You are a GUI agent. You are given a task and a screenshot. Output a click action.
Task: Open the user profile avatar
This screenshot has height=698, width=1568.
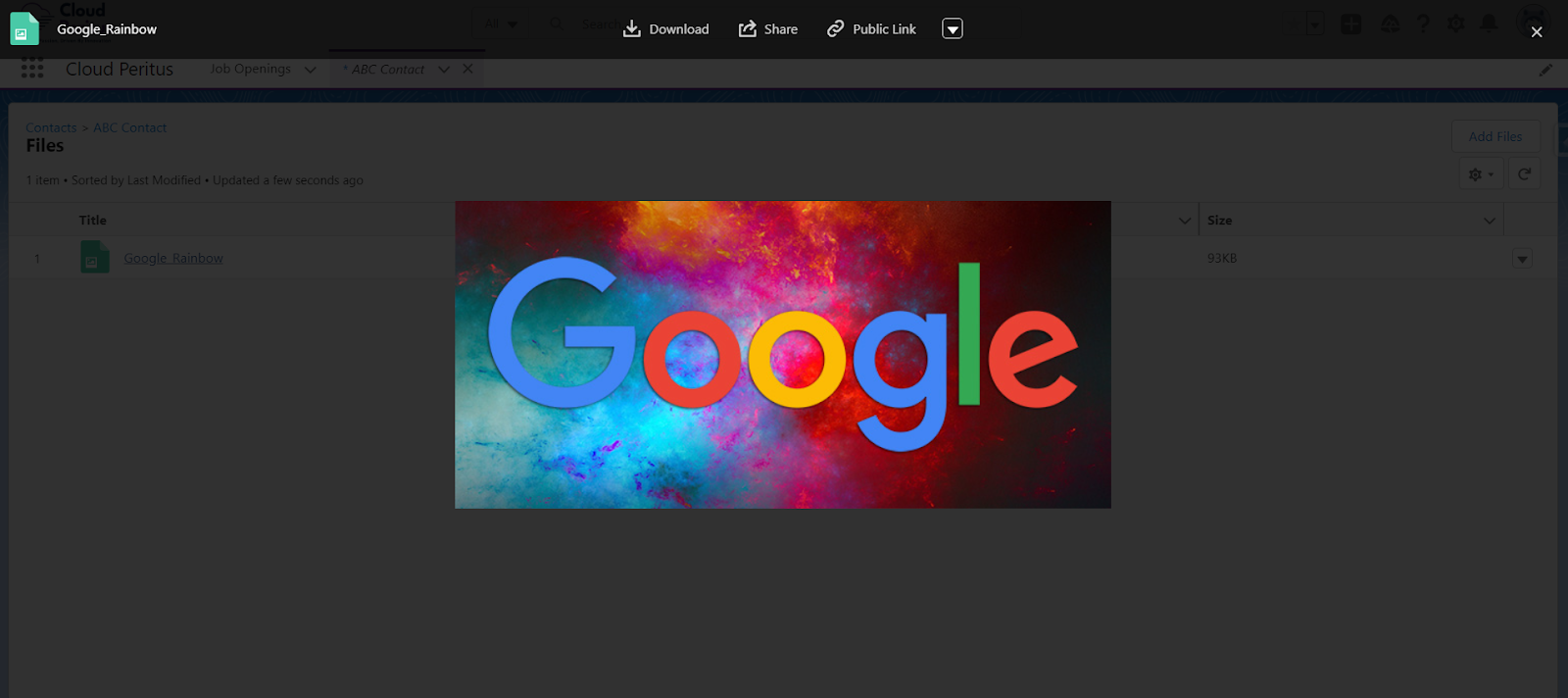(x=1532, y=19)
